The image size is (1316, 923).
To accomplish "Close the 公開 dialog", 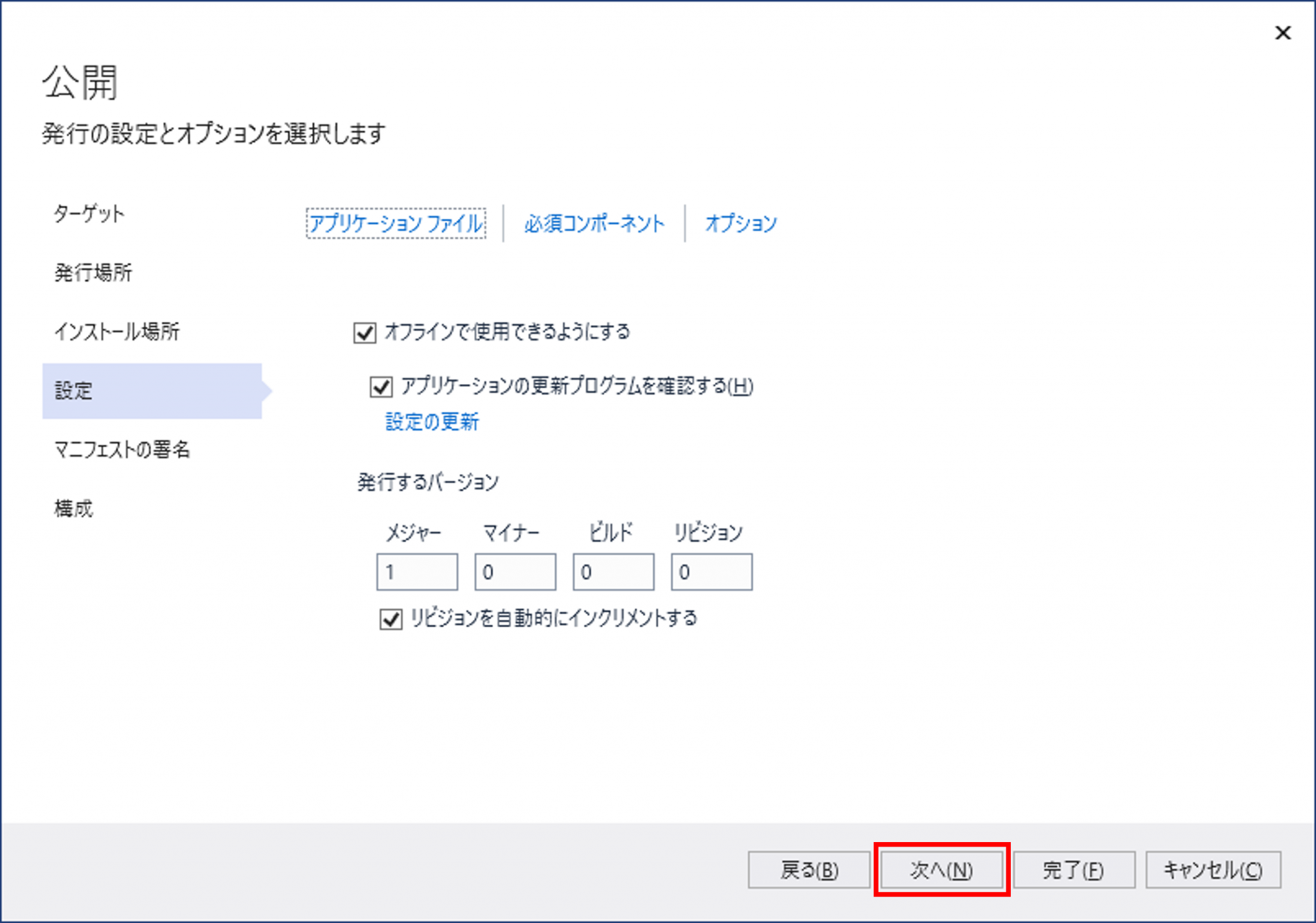I will tap(1283, 33).
